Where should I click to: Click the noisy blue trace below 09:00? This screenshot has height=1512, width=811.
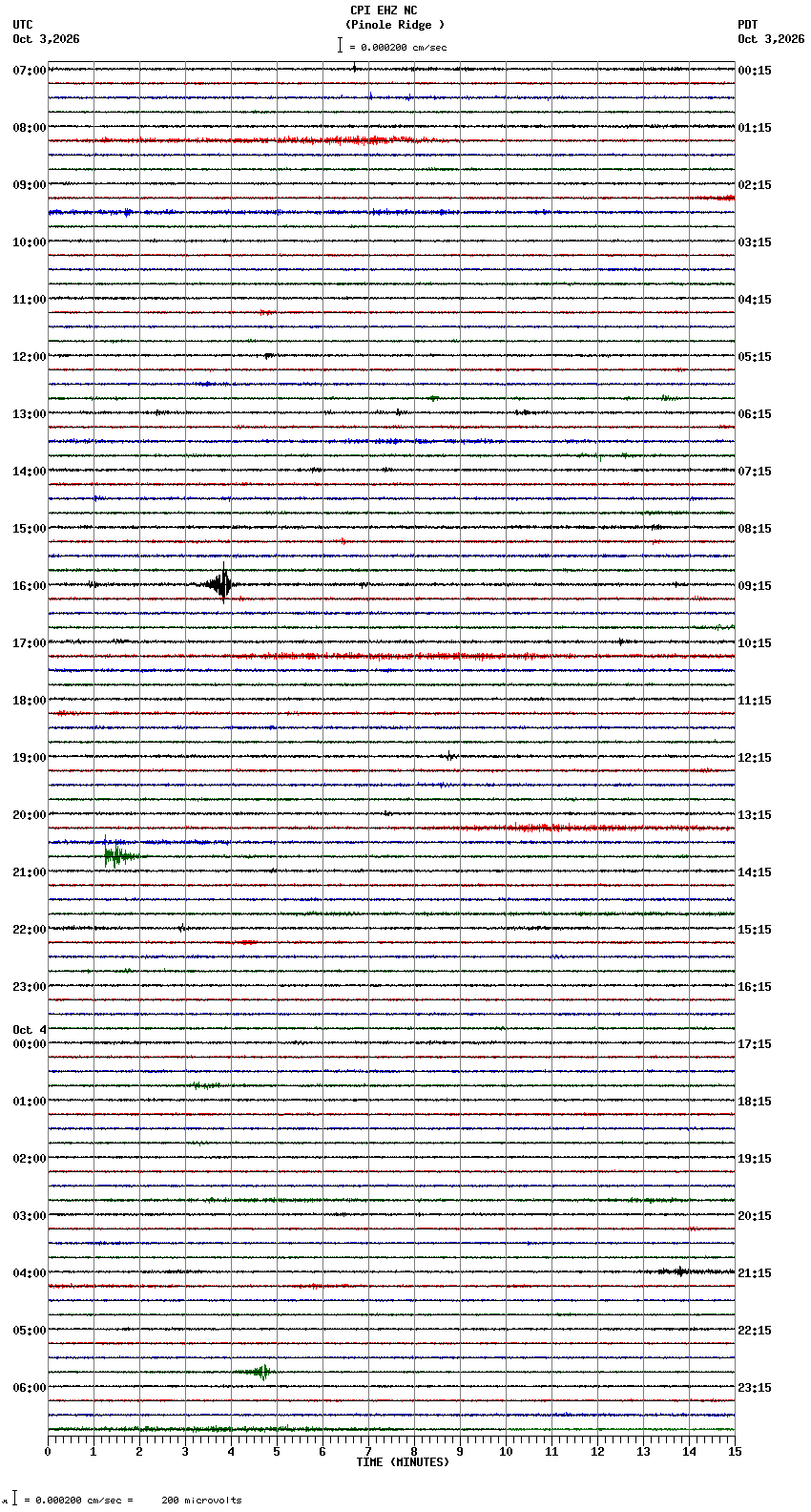391,212
